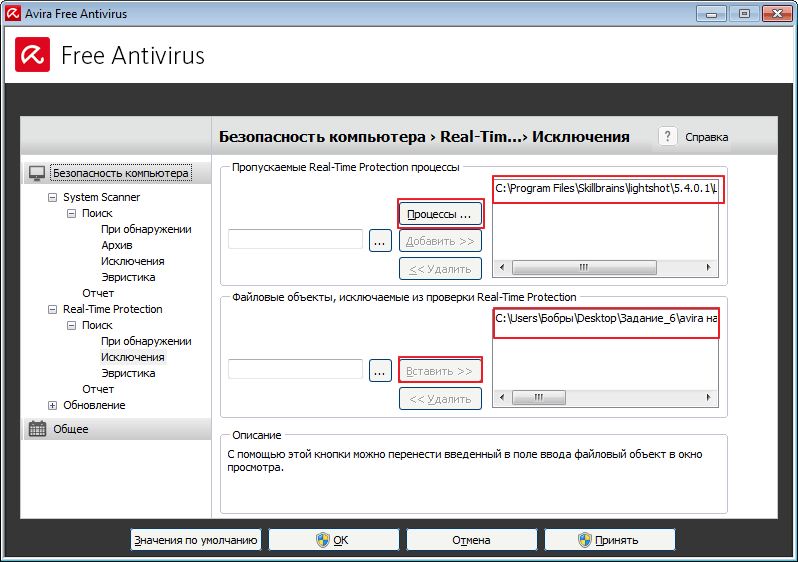
Task: Select the Архив tree item
Action: [x=117, y=245]
